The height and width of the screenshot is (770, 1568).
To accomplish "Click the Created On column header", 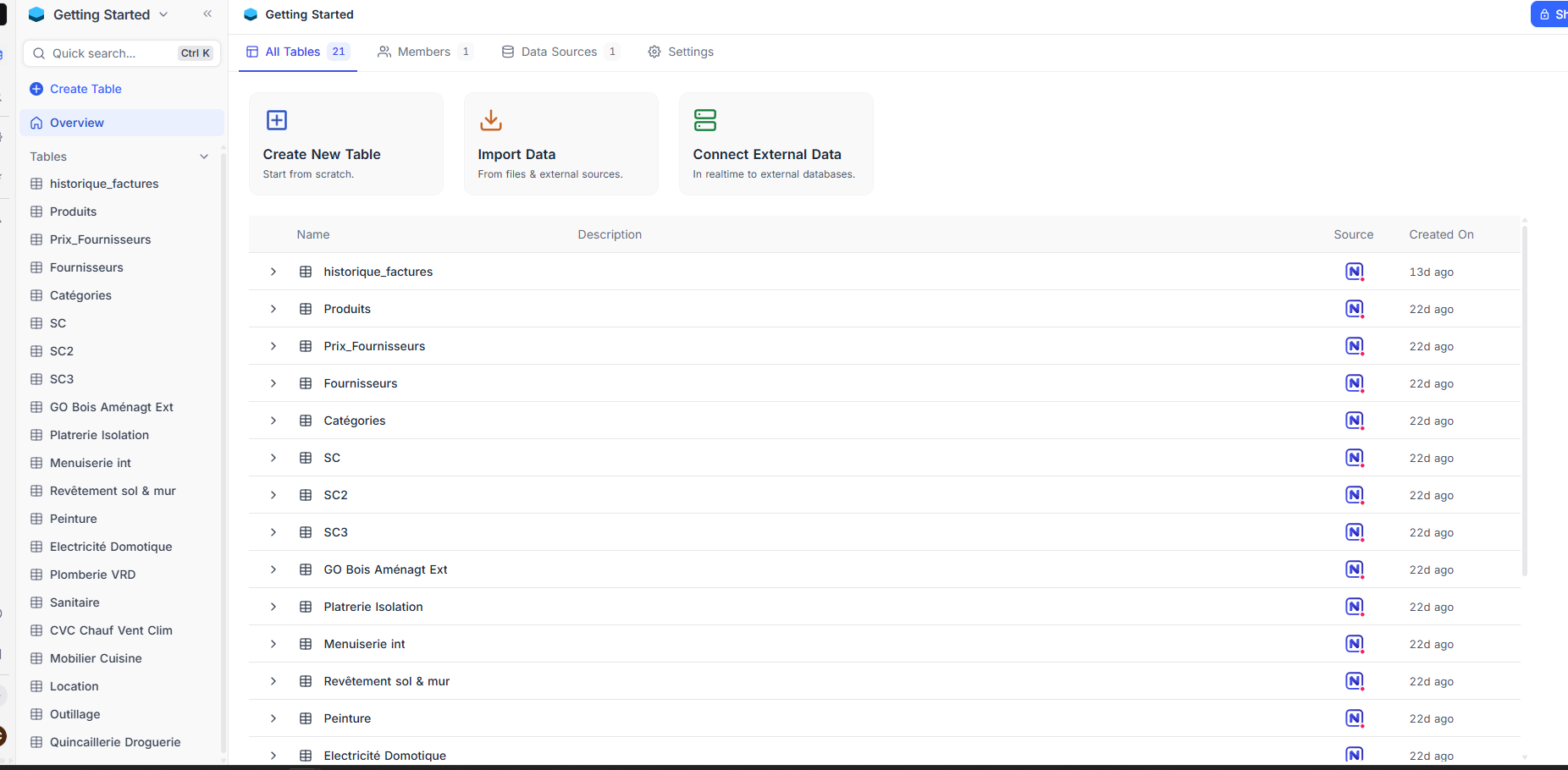I will [1441, 234].
